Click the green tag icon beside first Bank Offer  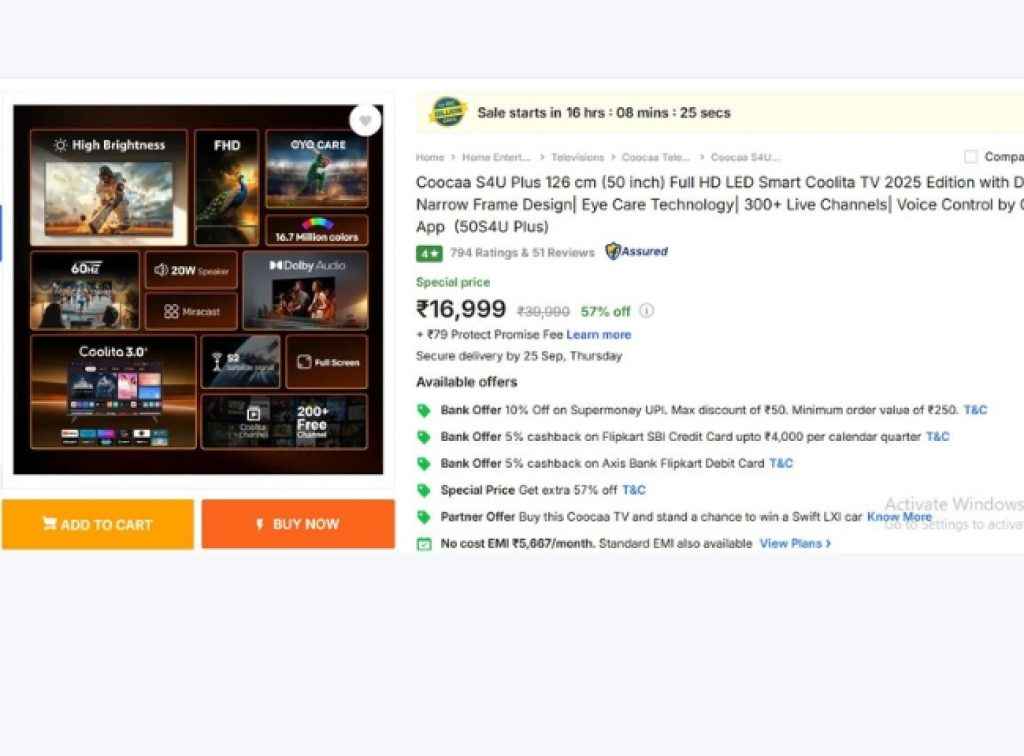pos(424,410)
